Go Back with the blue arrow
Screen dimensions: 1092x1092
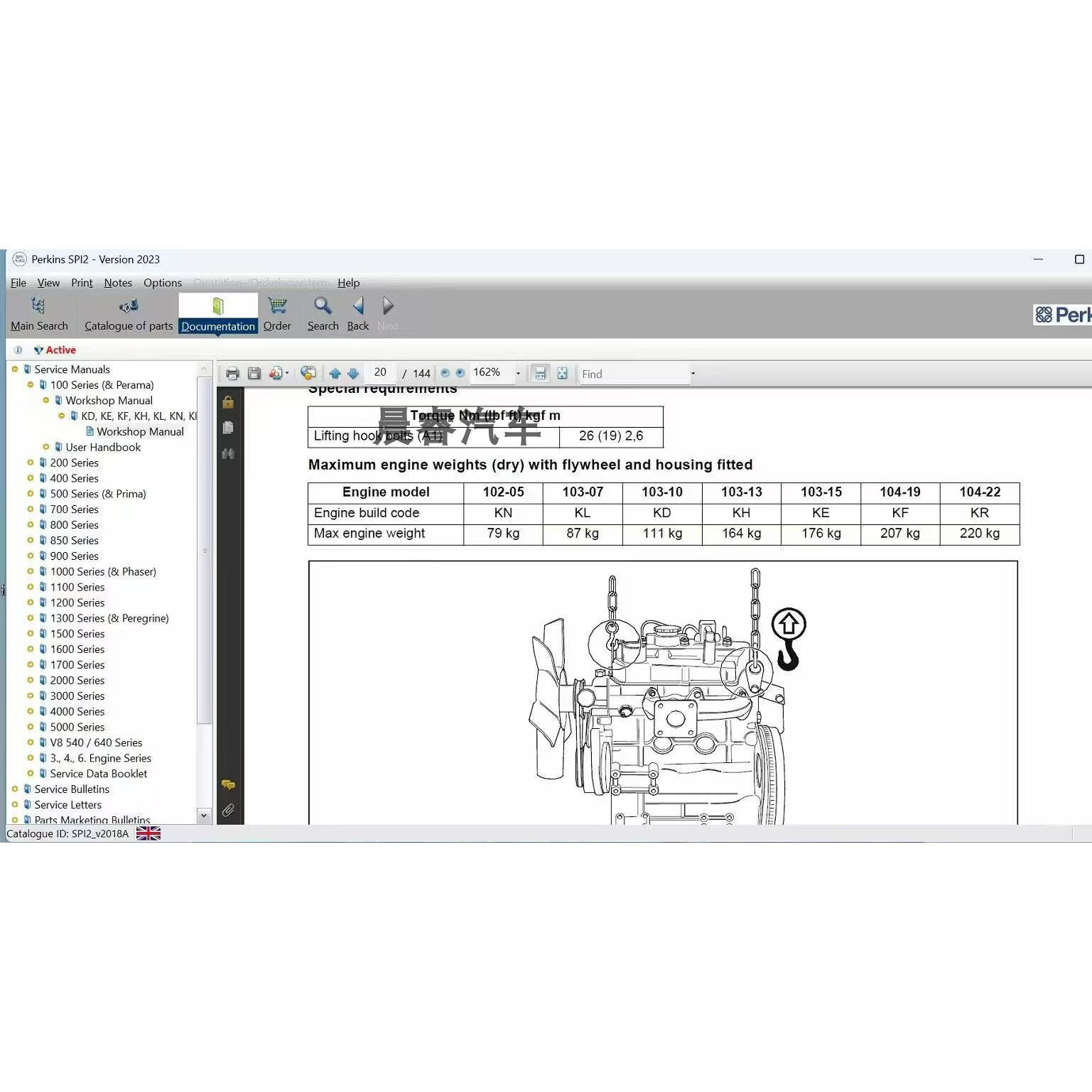pos(358,314)
